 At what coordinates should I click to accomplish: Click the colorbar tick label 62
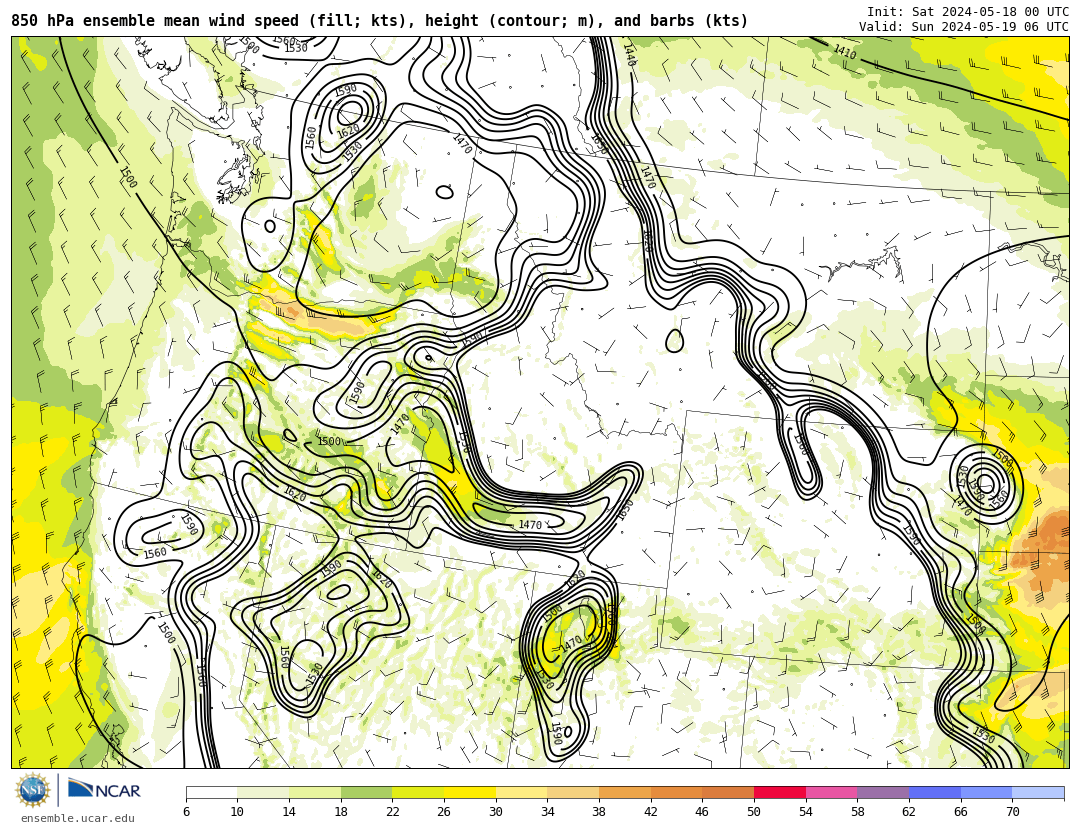pos(908,812)
